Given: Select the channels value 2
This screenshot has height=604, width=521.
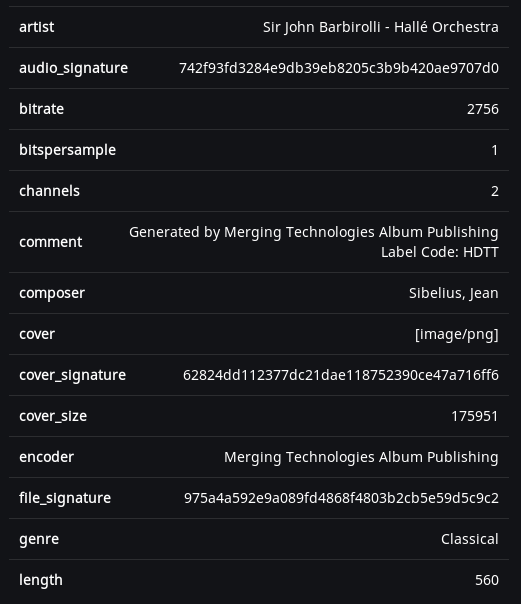Looking at the screenshot, I should click(x=495, y=191).
